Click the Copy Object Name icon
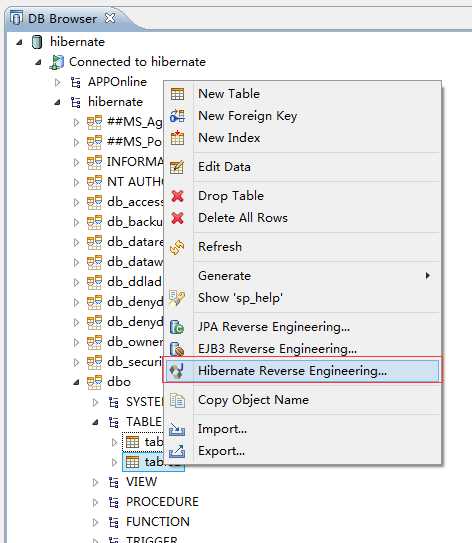The width and height of the screenshot is (472, 543). (x=177, y=400)
